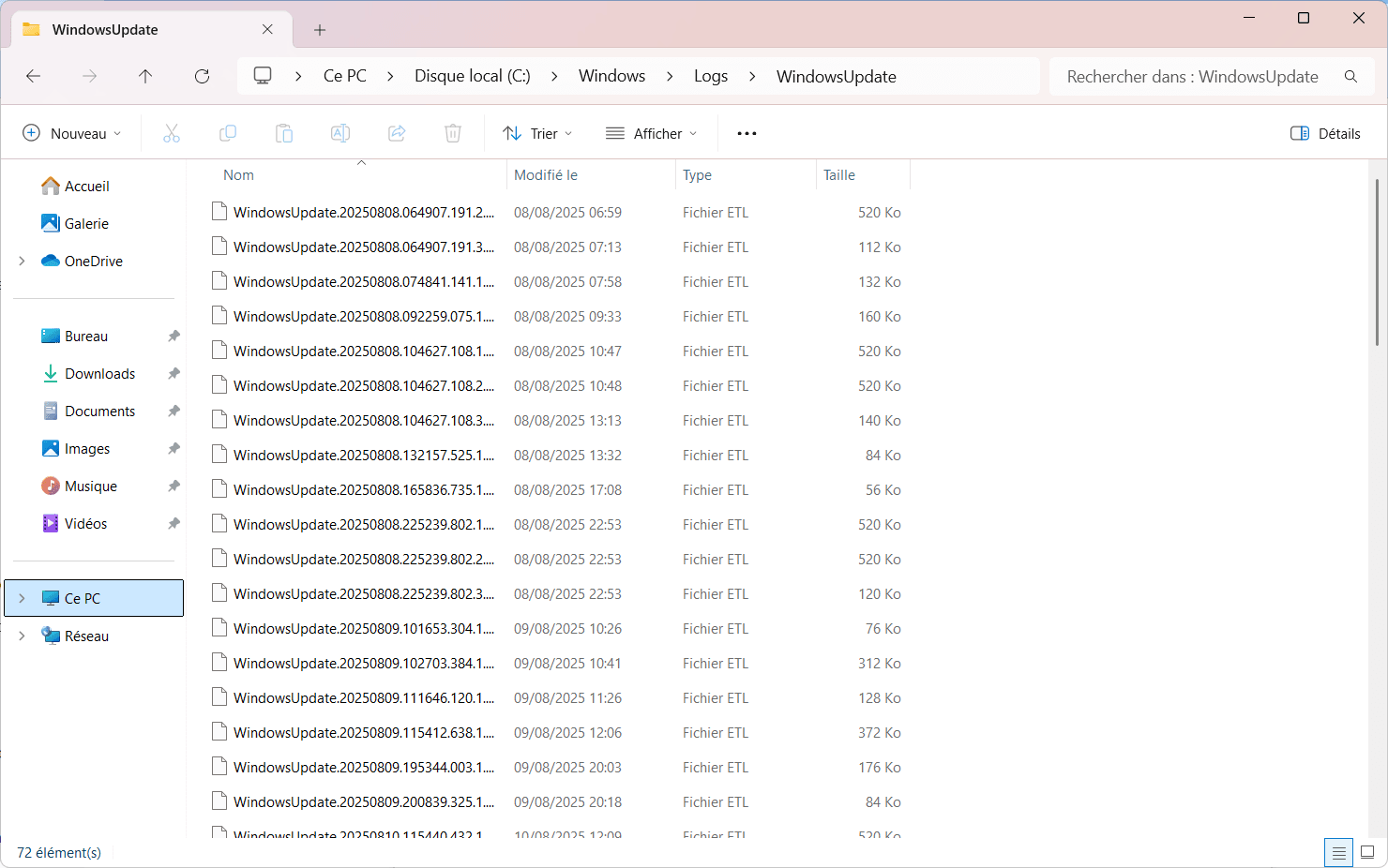The height and width of the screenshot is (868, 1388).
Task: Click pin icon next to Musique
Action: (173, 486)
